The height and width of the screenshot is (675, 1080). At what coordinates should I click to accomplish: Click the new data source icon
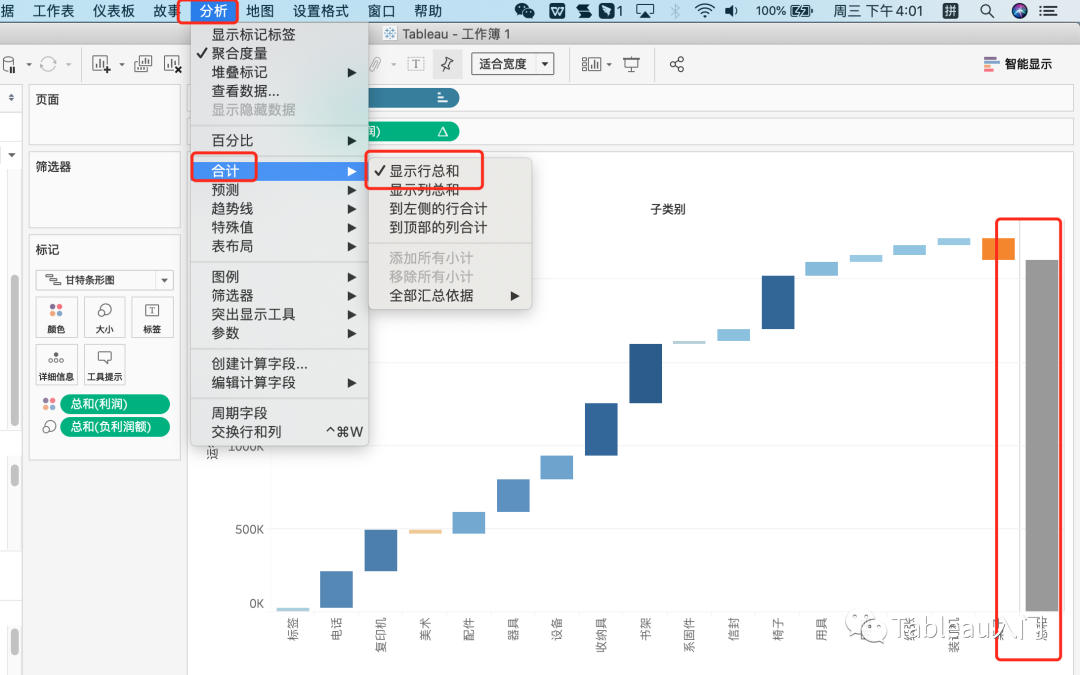10,65
